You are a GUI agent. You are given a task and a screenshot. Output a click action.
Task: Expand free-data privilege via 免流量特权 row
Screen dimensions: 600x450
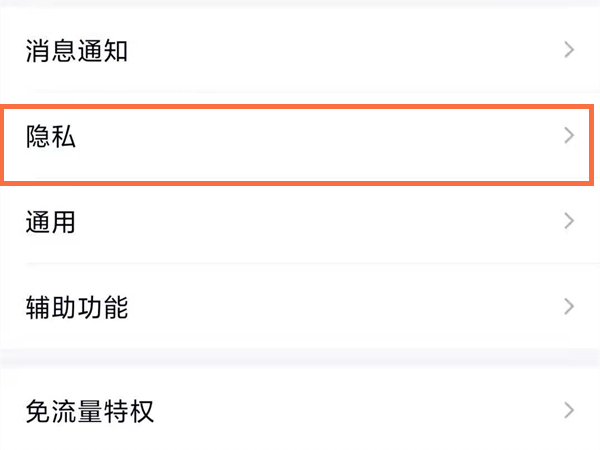coord(300,410)
